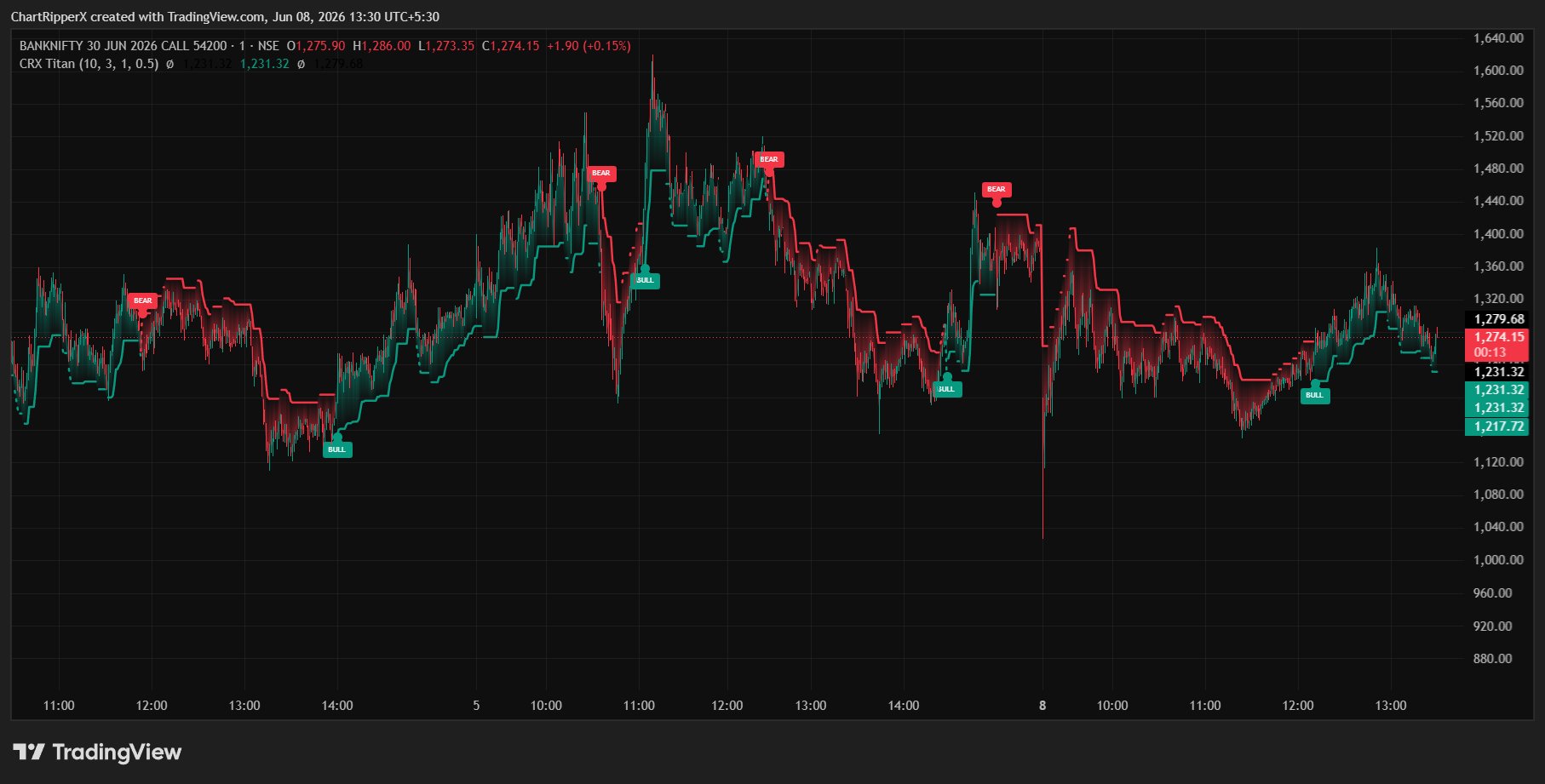Click the BANKNIFTY 30 JUN 2026 CALL 54200 symbol title
The image size is (1545, 784).
click(x=123, y=46)
